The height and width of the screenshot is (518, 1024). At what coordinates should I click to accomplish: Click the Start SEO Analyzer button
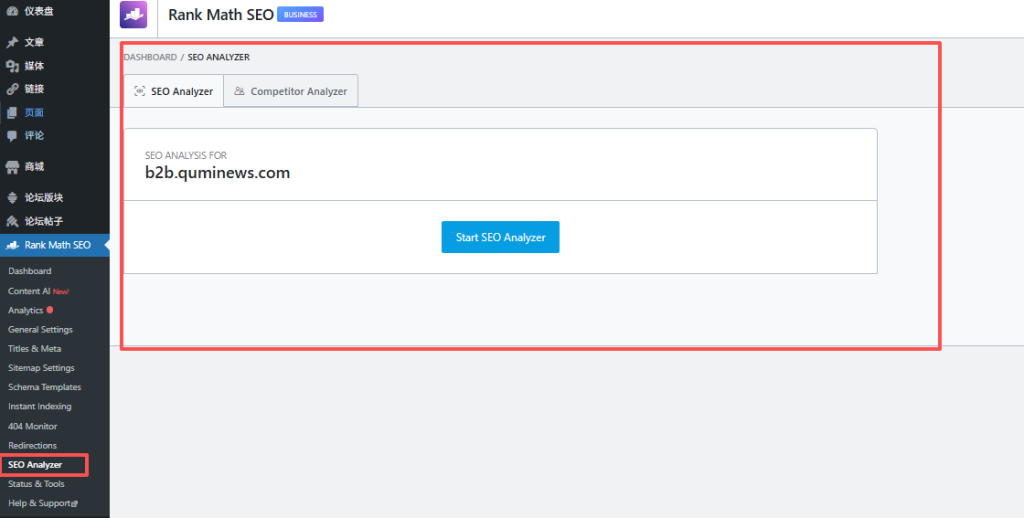500,237
